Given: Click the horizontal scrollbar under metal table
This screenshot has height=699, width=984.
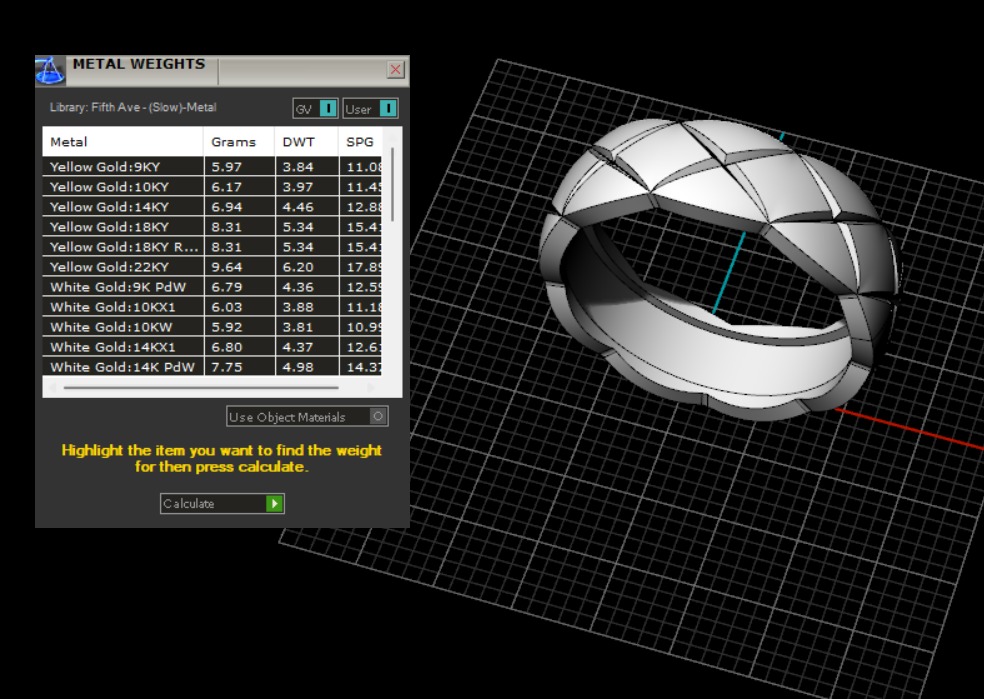Looking at the screenshot, I should coord(201,388).
